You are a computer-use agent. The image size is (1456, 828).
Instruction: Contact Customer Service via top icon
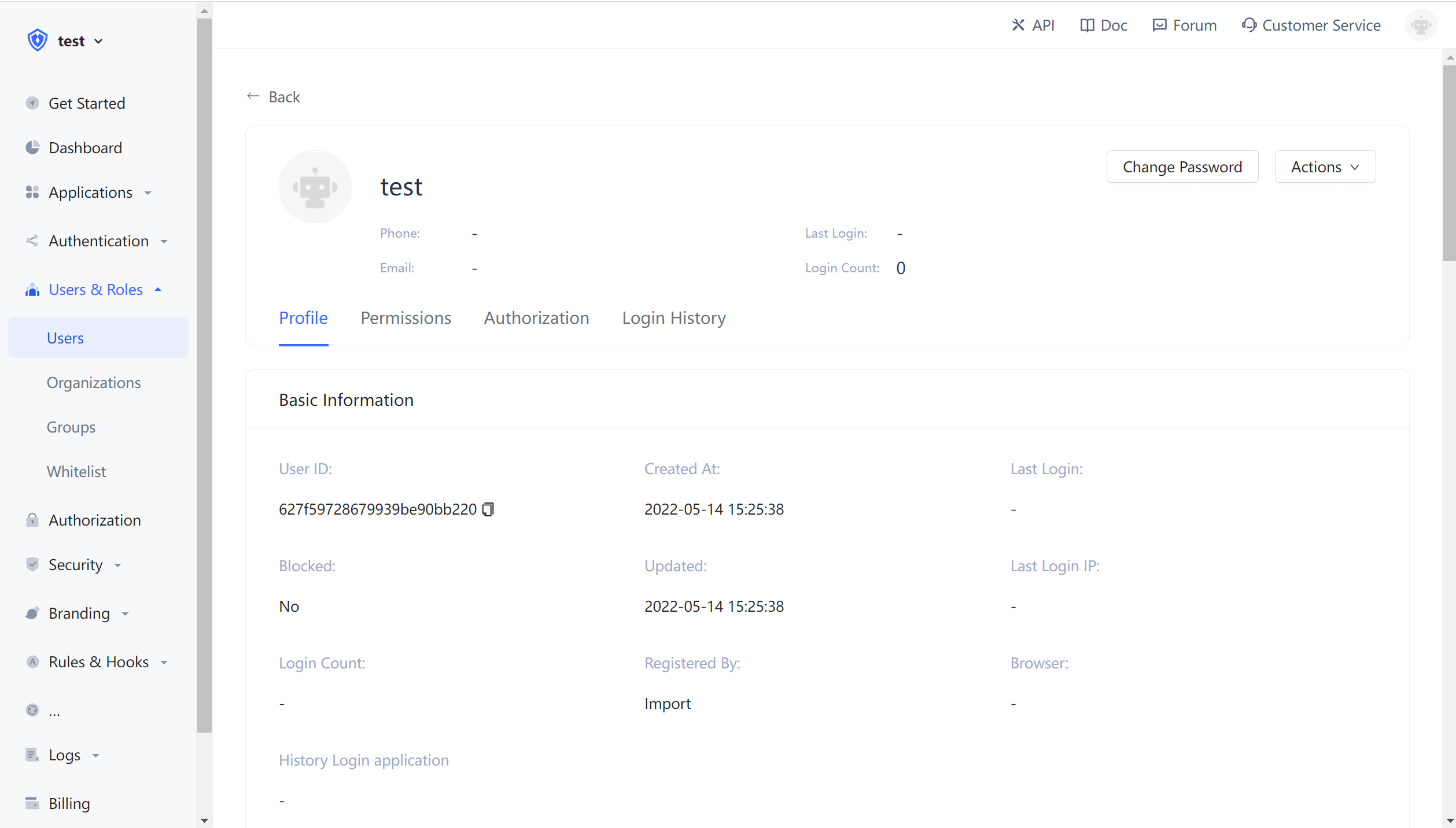click(1311, 25)
